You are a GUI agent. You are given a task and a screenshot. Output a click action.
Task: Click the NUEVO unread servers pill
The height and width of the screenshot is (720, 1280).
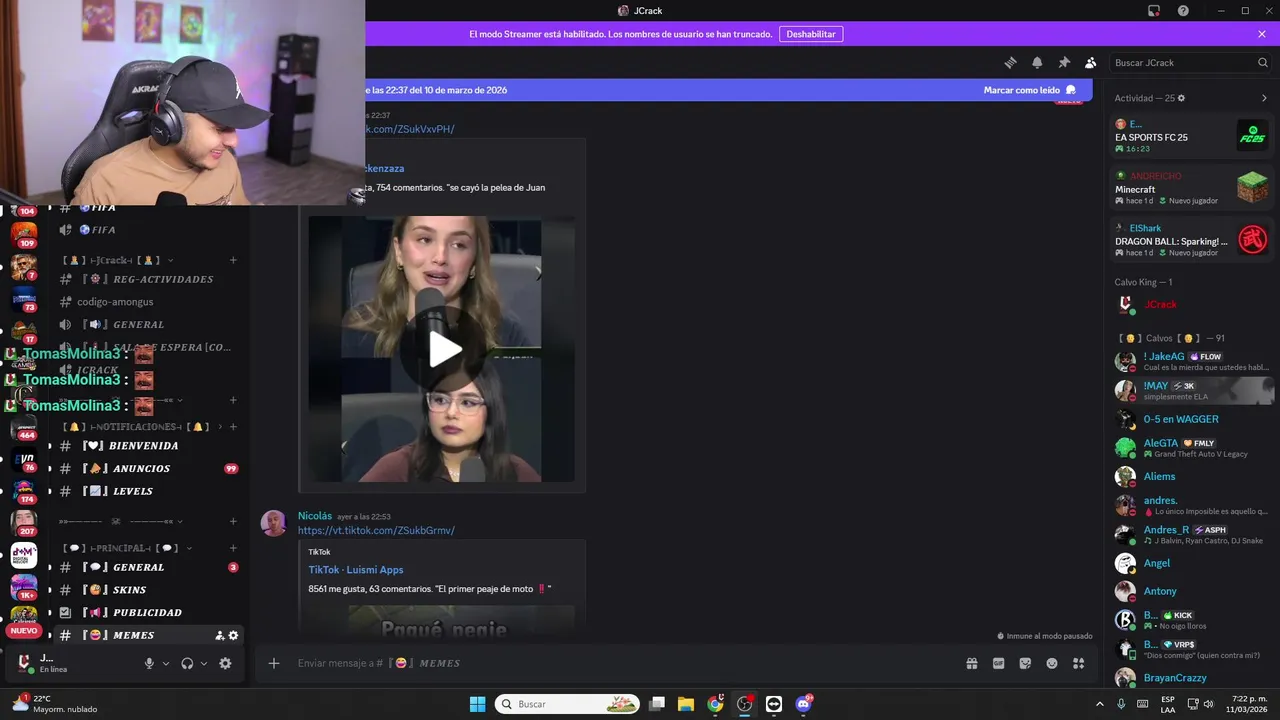24,631
